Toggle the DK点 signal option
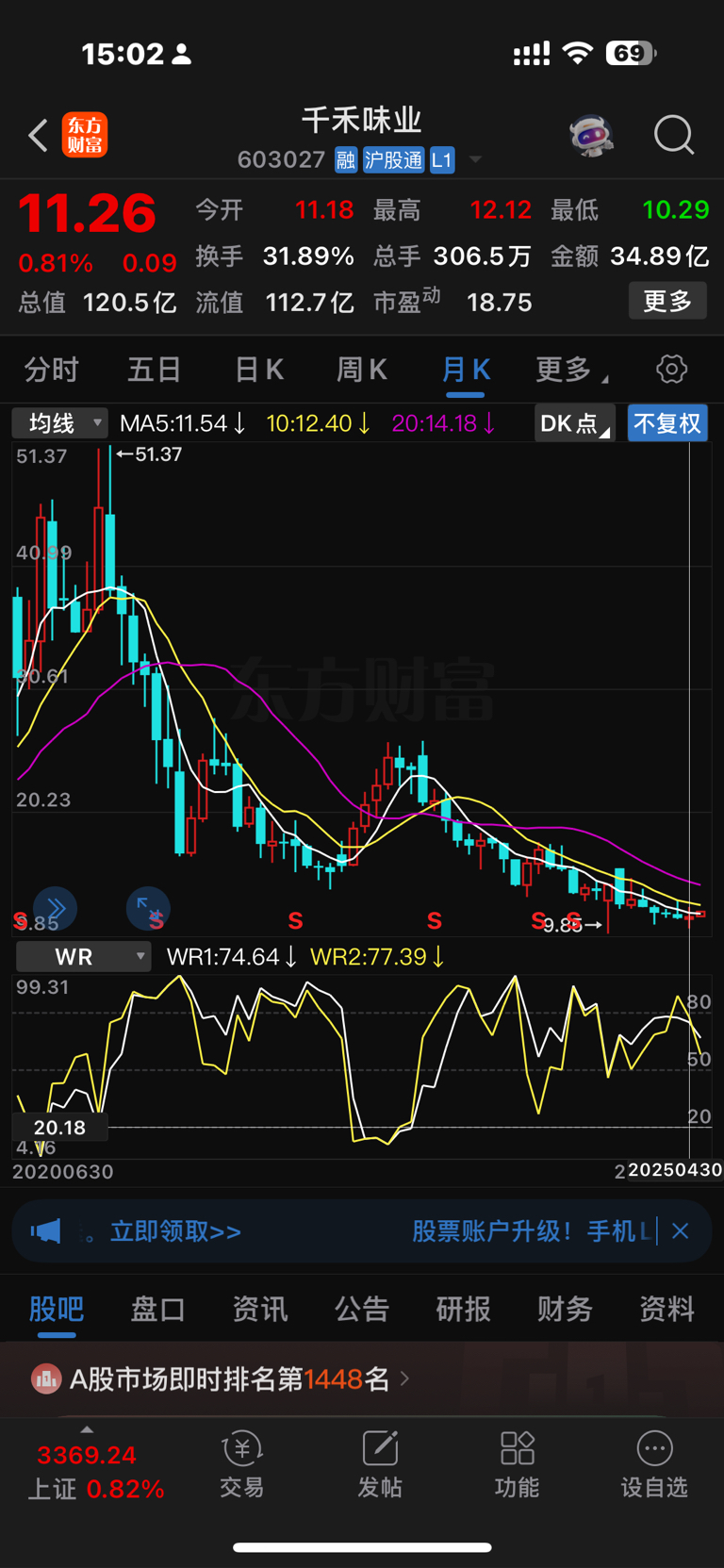Screen dimensions: 724x1568 [575, 423]
